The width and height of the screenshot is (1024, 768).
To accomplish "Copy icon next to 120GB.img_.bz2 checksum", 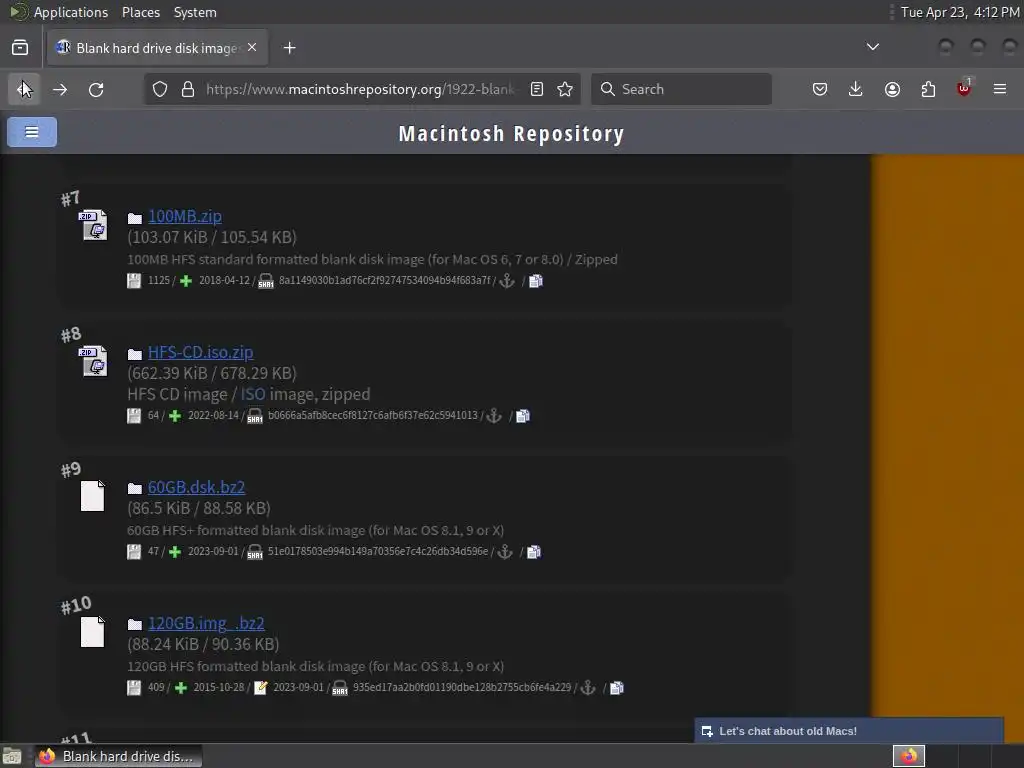I will pos(616,688).
